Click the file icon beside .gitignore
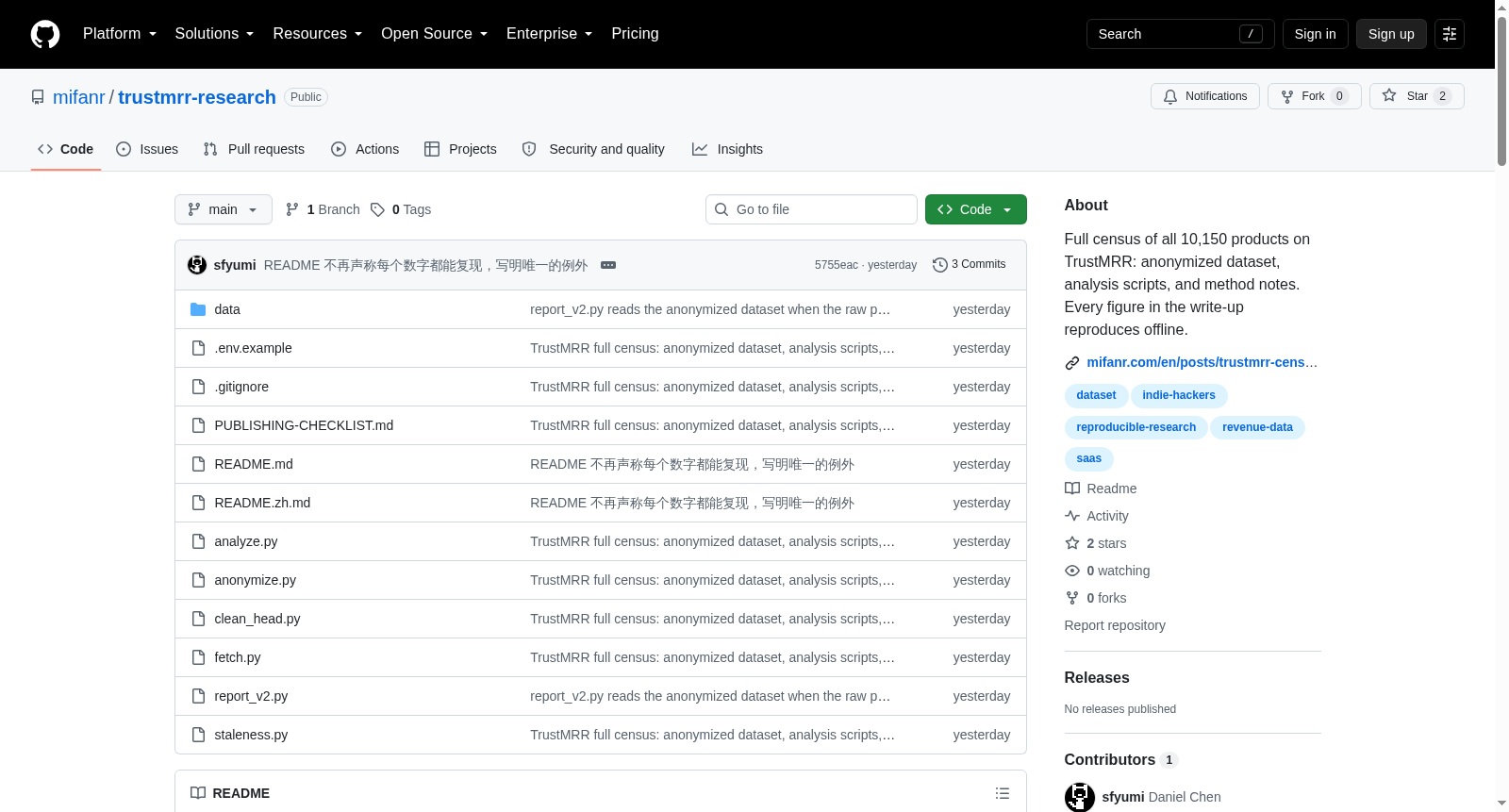1509x812 pixels. point(198,387)
